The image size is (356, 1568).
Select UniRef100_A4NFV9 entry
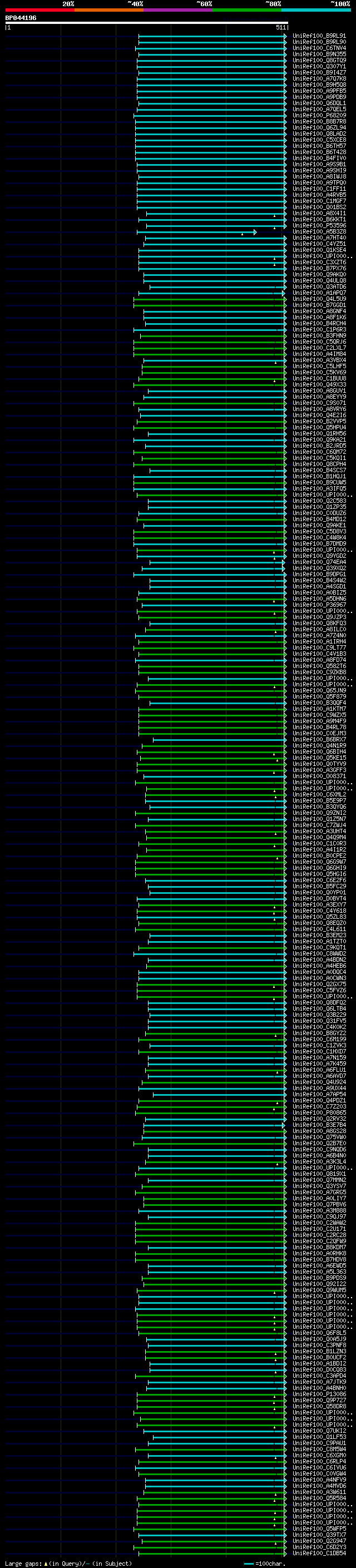pyautogui.click(x=319, y=1480)
